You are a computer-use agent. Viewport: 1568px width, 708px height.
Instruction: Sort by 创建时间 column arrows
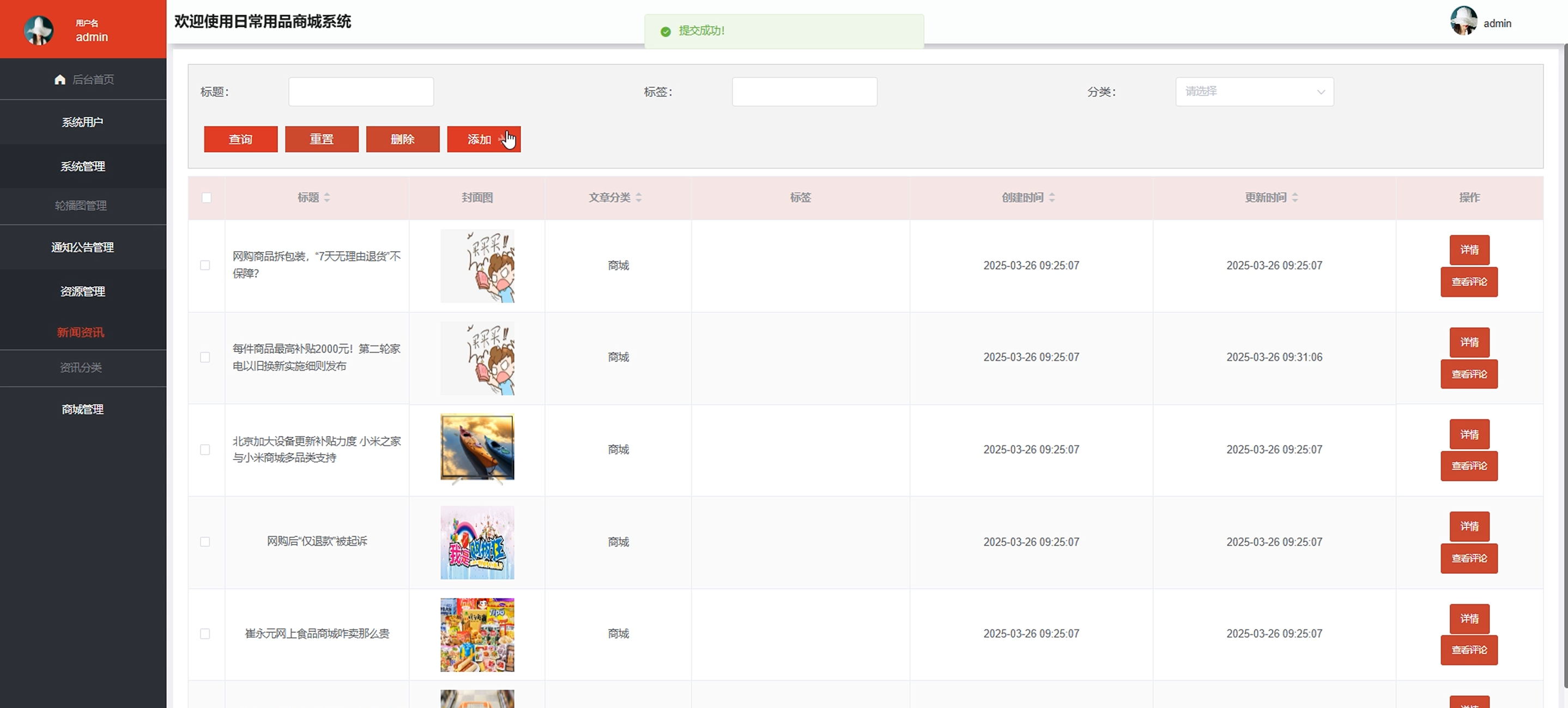click(1052, 197)
